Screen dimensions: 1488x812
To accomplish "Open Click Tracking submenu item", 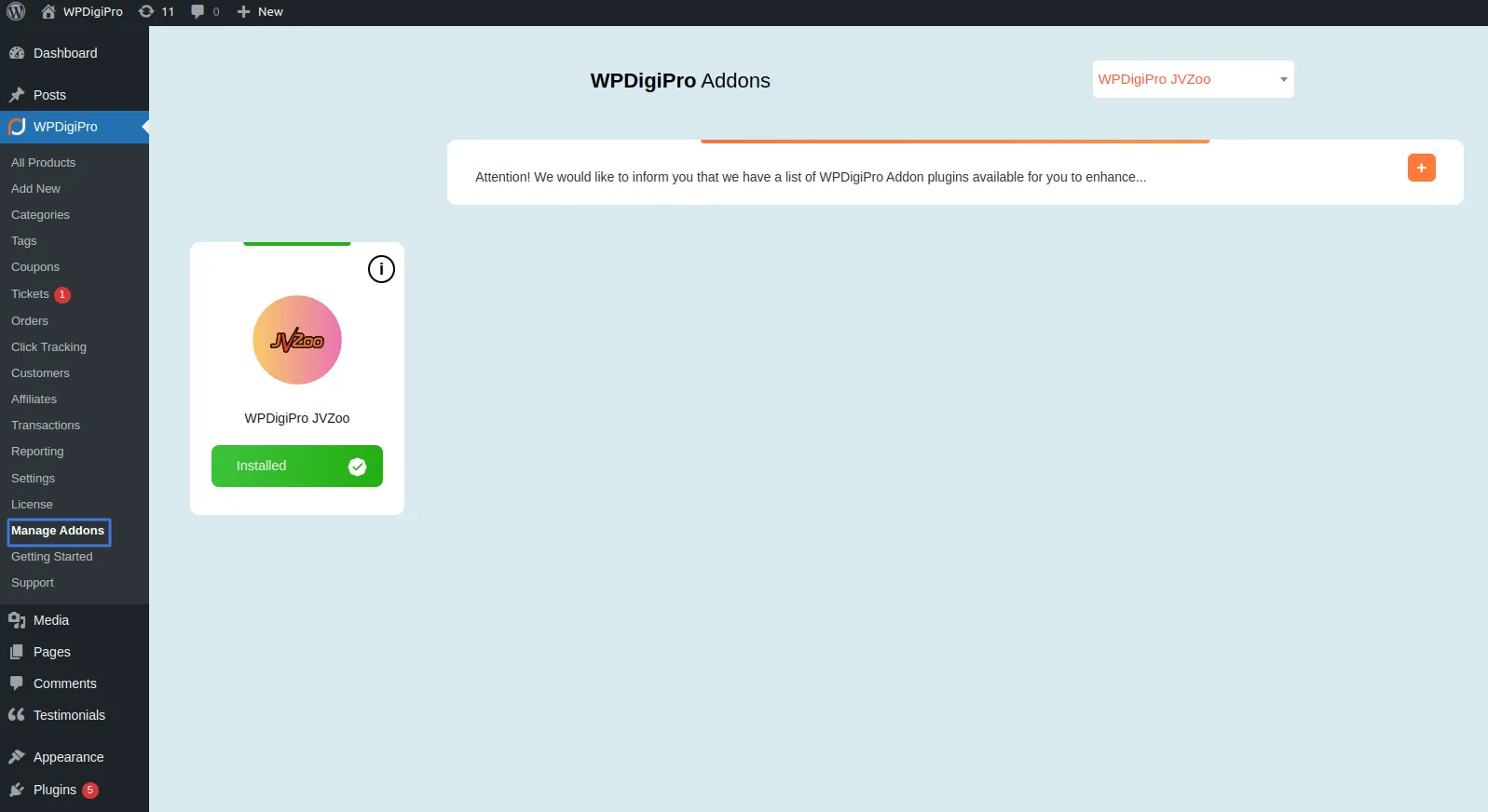I will (48, 346).
